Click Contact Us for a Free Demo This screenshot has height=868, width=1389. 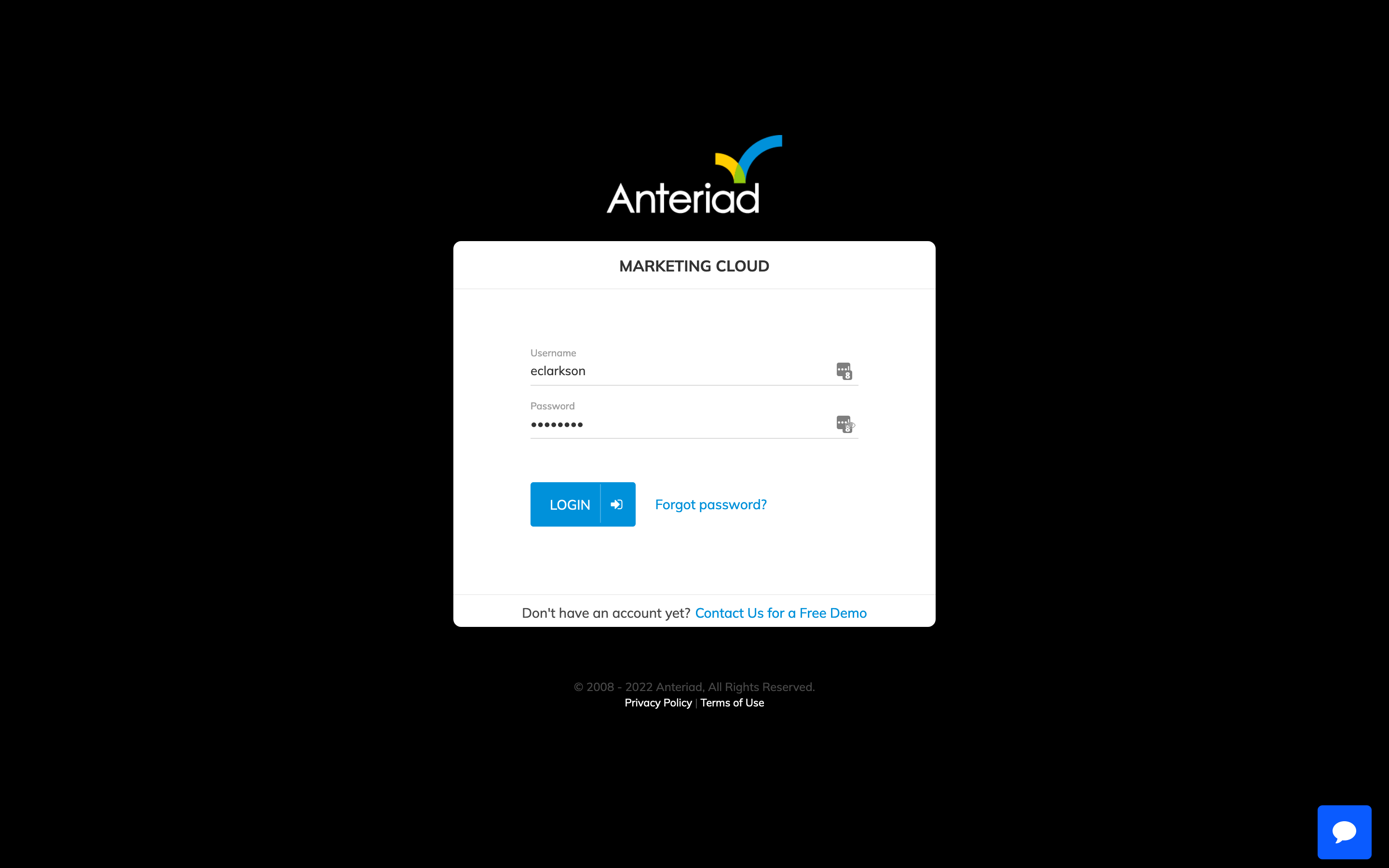tap(781, 613)
